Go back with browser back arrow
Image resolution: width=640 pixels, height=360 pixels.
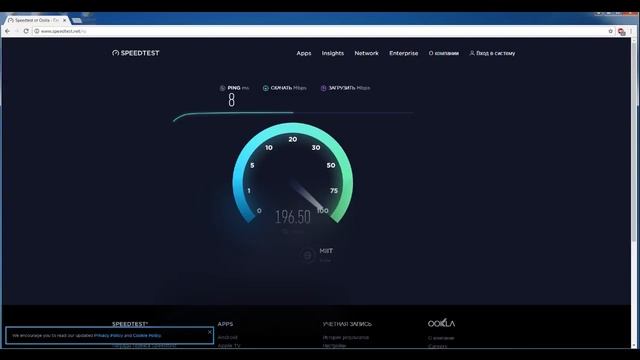(x=7, y=31)
